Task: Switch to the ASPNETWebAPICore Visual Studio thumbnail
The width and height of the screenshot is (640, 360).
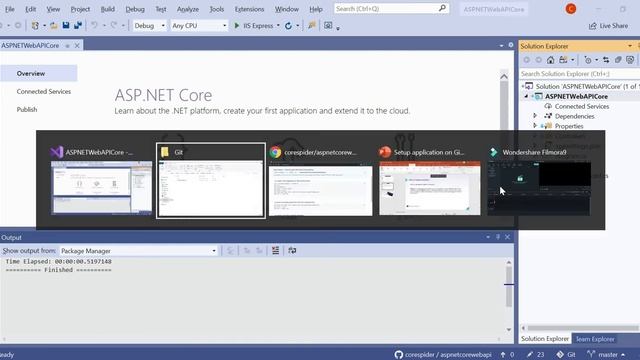Action: point(101,180)
